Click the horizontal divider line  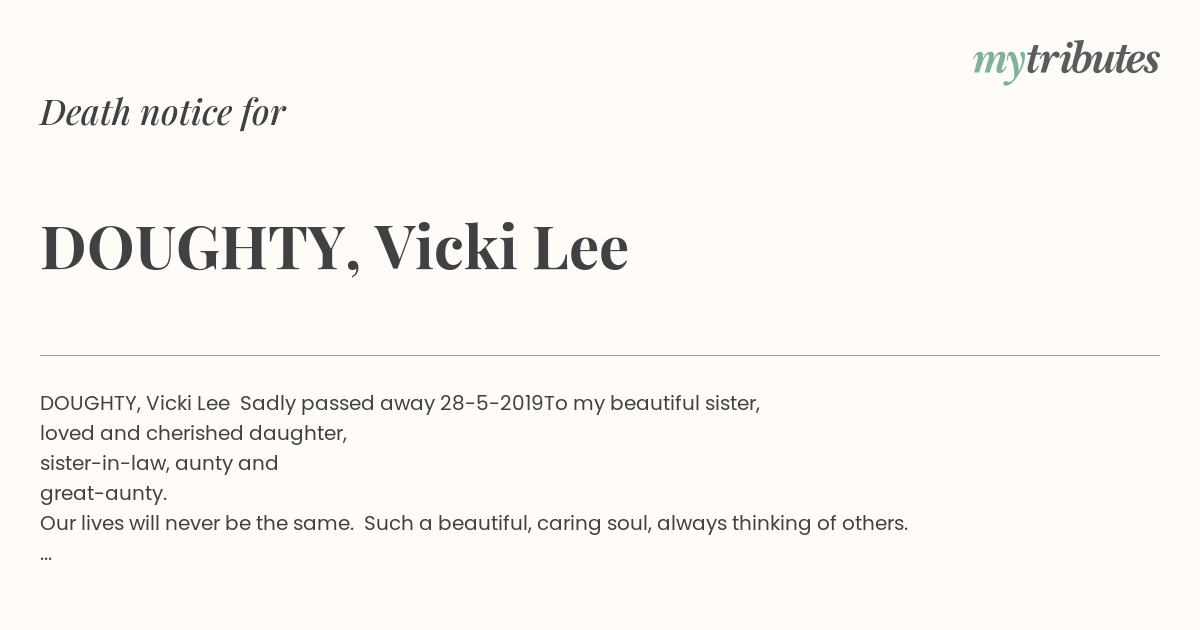pos(600,355)
